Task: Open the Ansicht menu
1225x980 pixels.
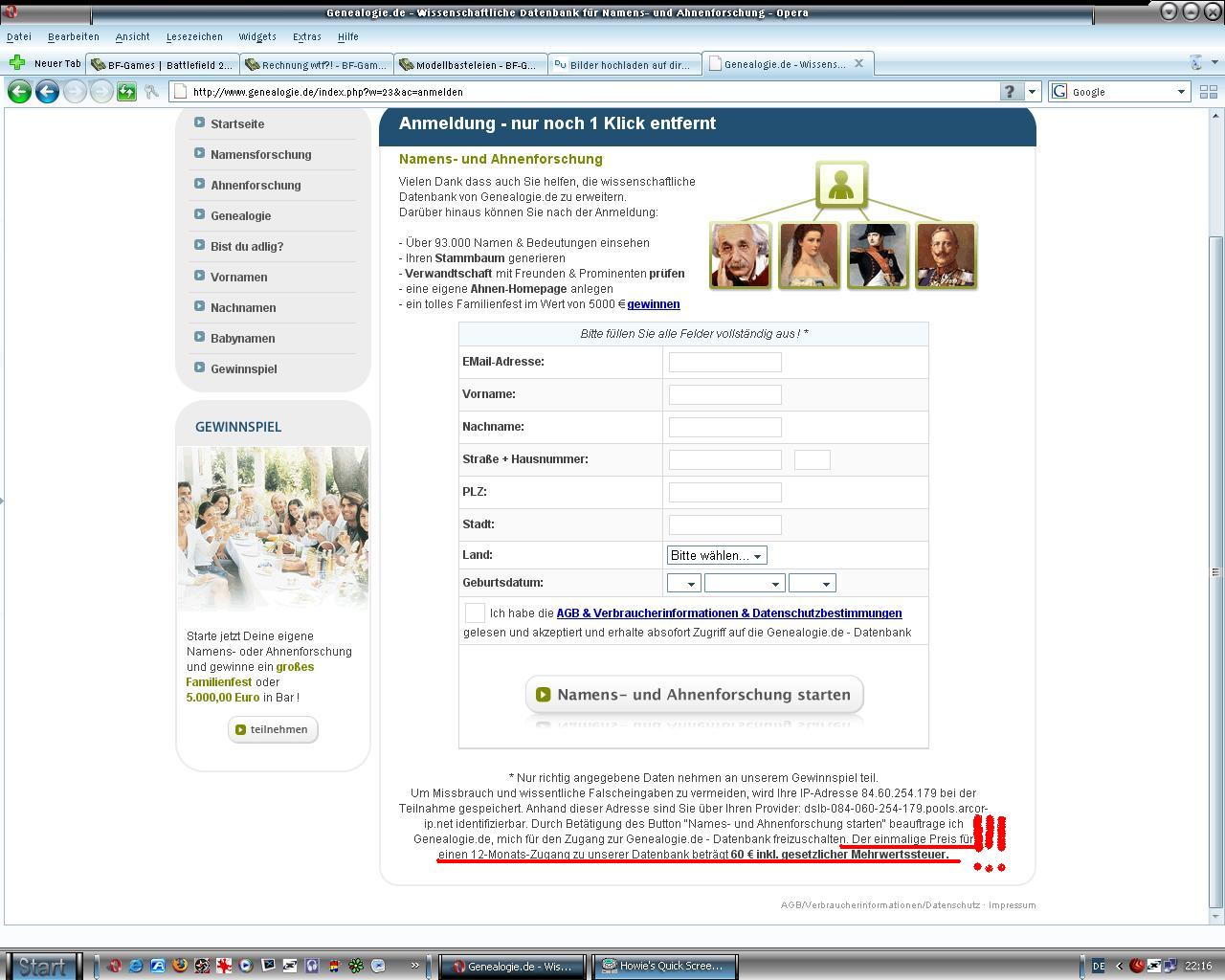Action: point(132,36)
